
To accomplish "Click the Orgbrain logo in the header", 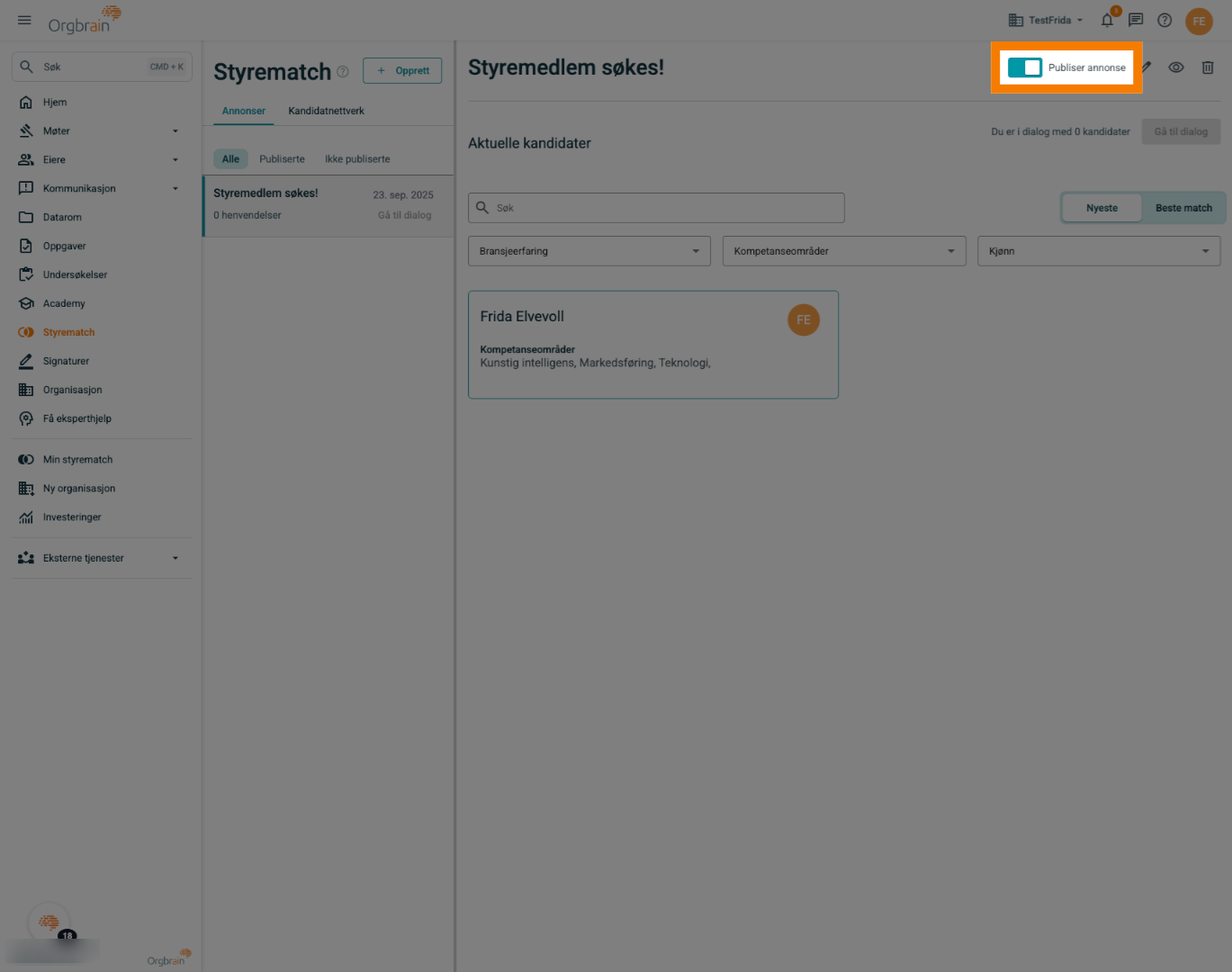I will coord(85,20).
